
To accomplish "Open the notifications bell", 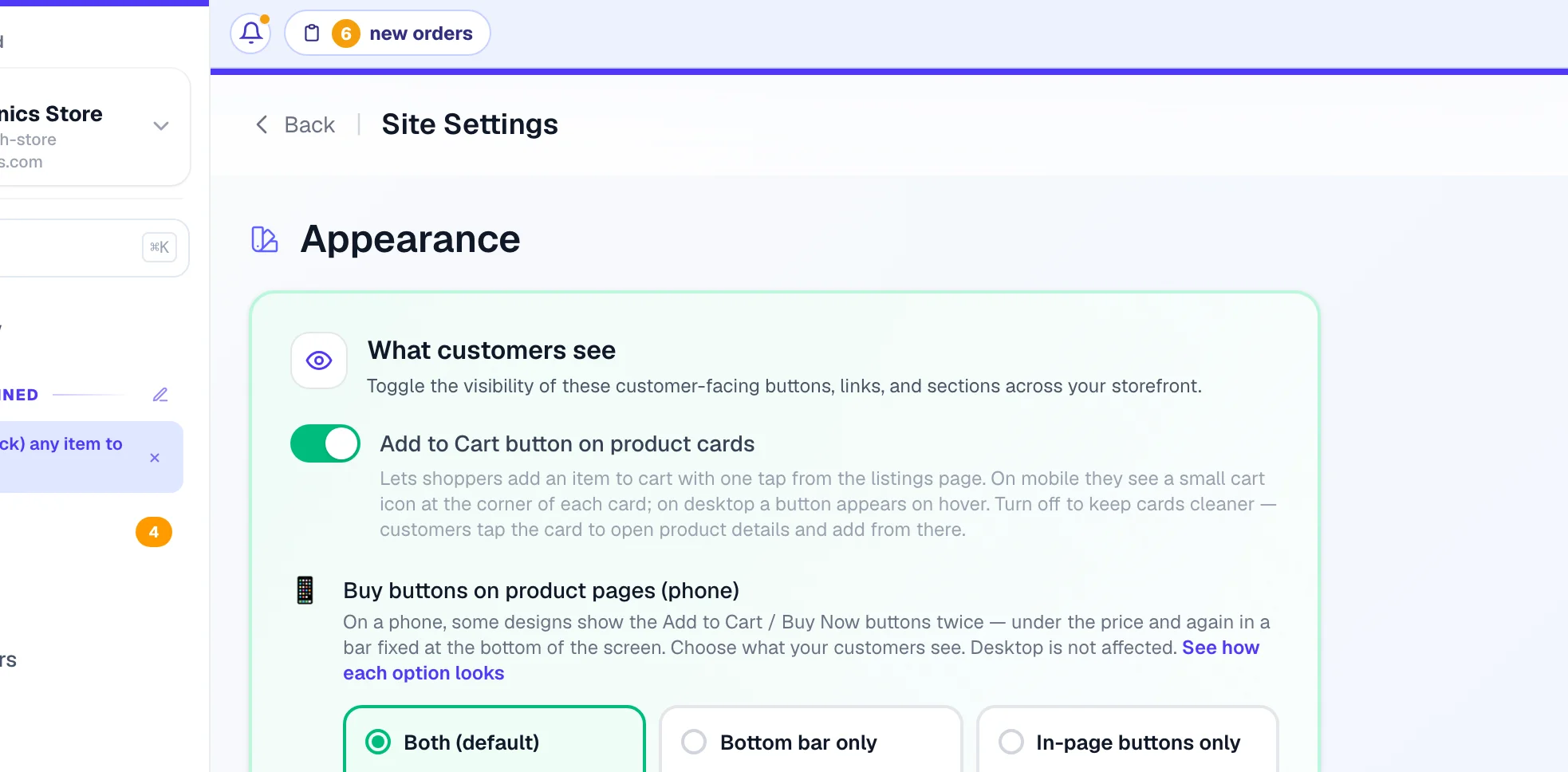I will (250, 33).
